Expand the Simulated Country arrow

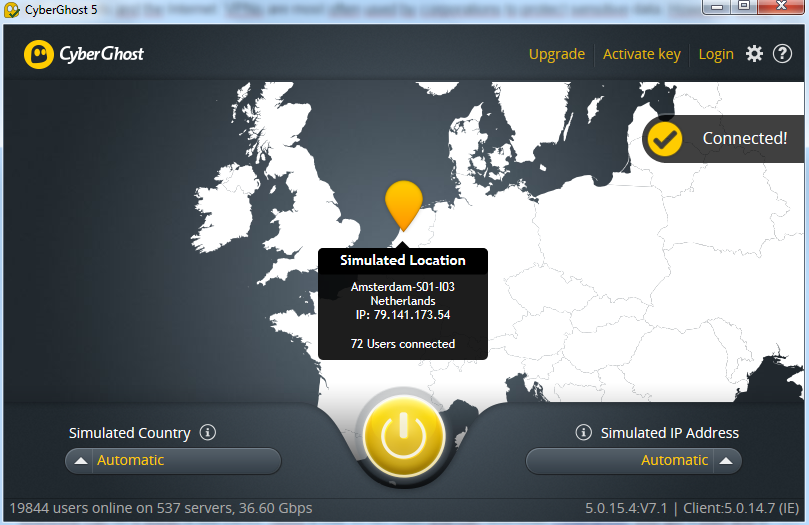(80, 461)
